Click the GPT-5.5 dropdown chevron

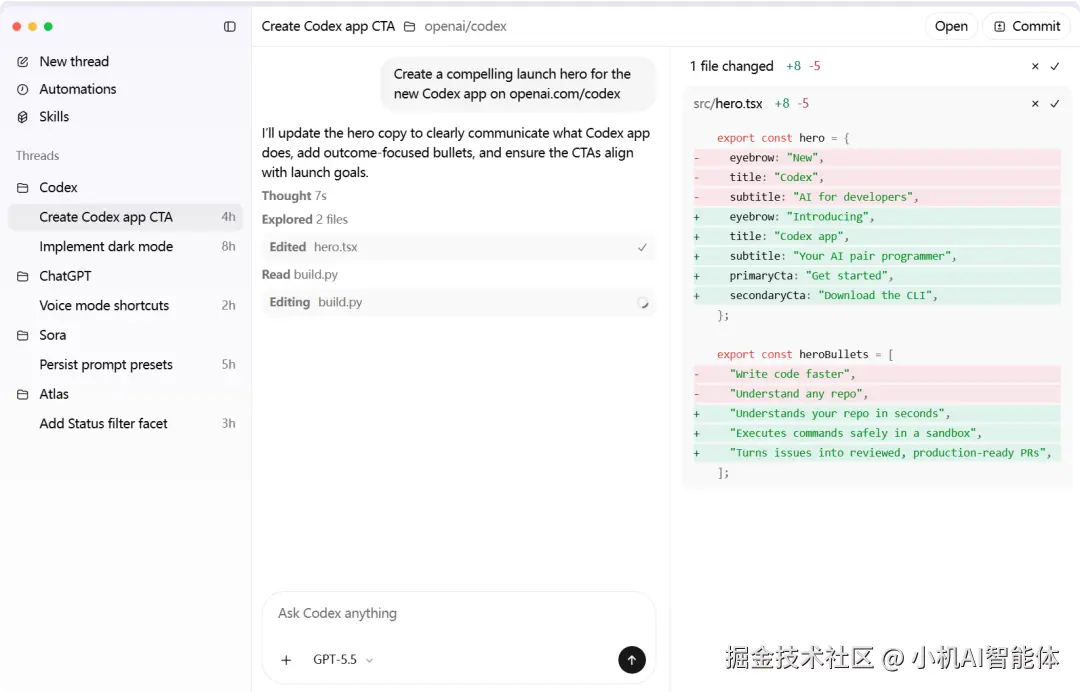[x=369, y=660]
